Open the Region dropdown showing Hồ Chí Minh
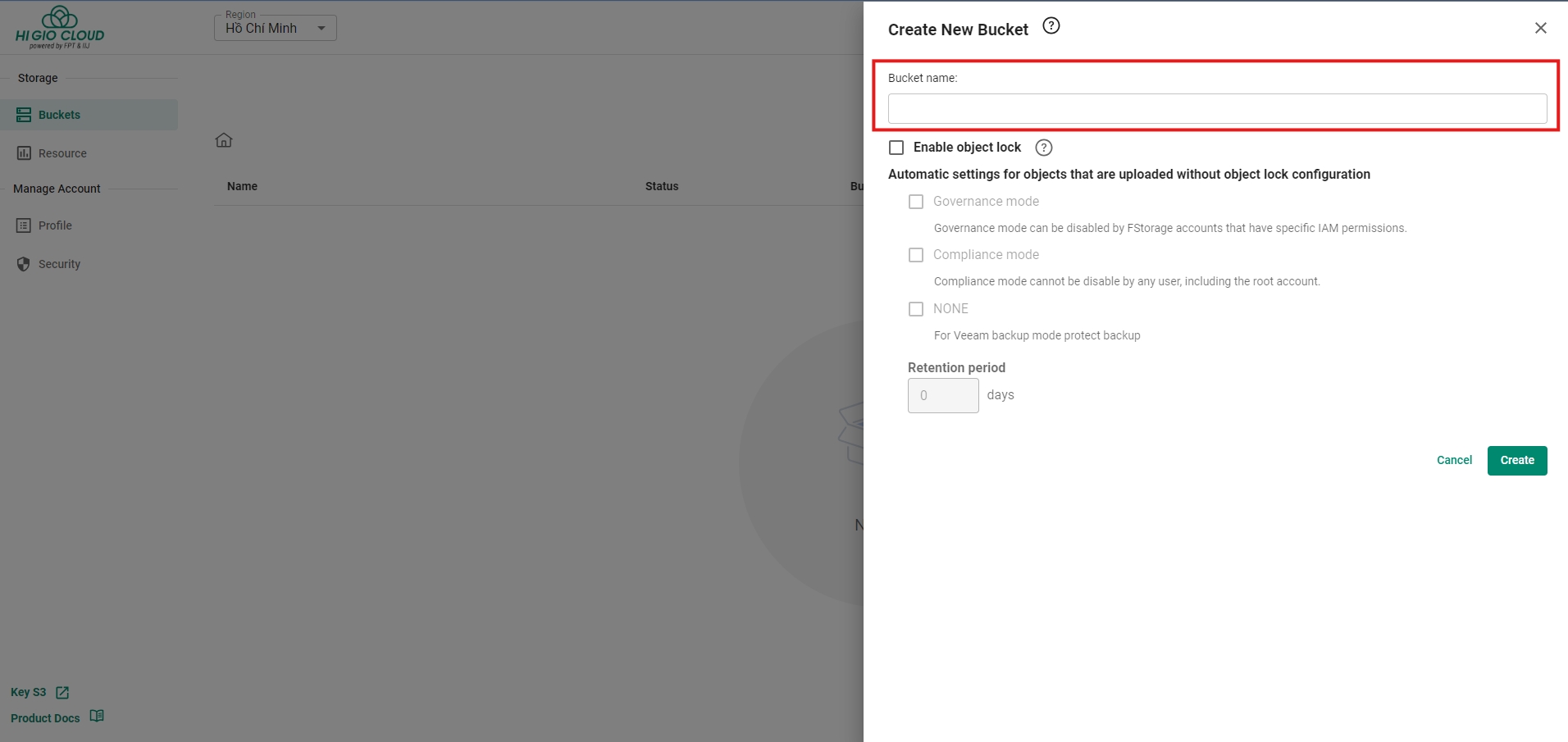1568x742 pixels. point(276,28)
